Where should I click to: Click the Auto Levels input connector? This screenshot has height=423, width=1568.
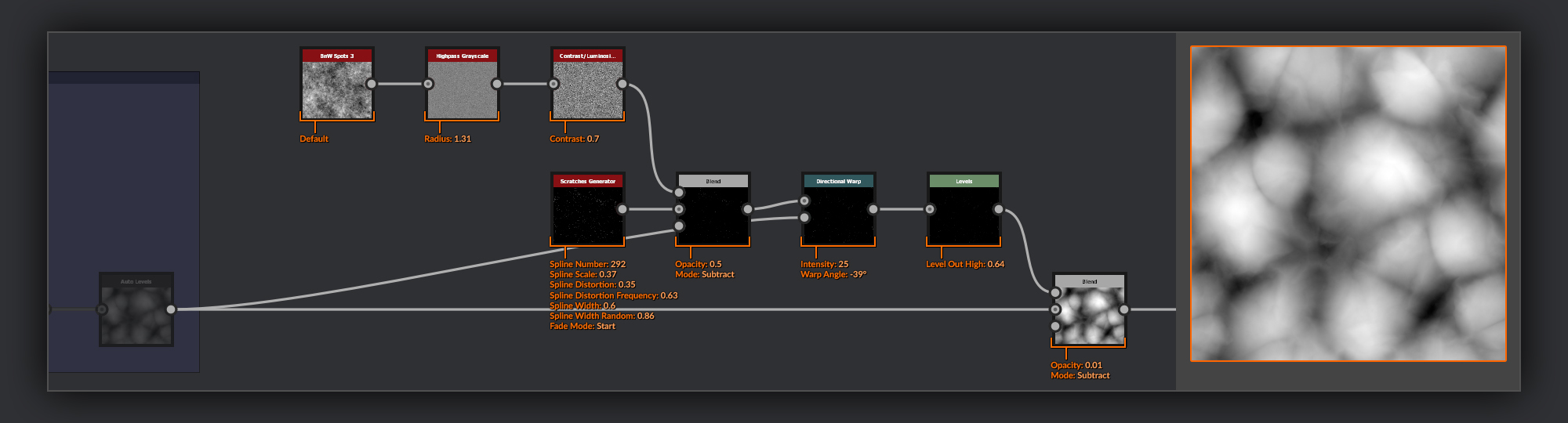tap(102, 309)
